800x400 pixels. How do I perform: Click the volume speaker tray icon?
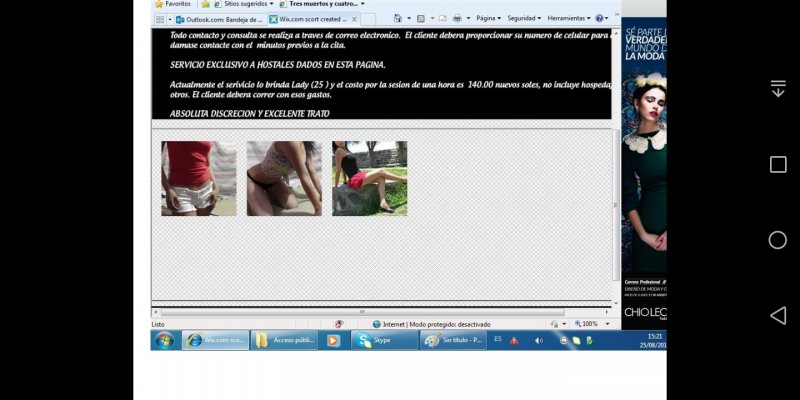click(x=539, y=340)
